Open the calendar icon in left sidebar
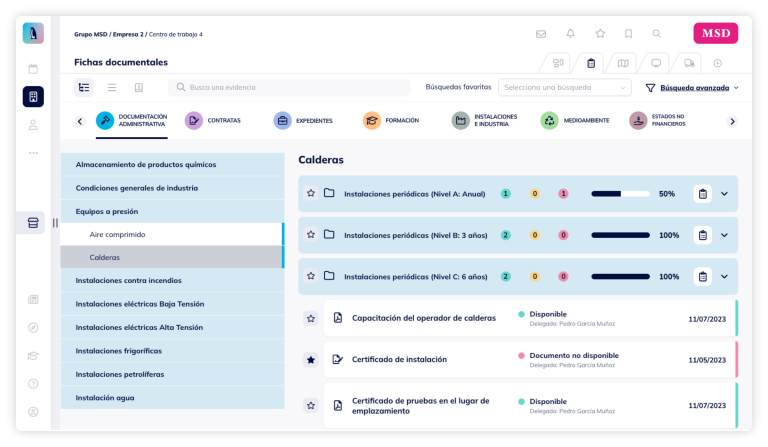This screenshot has width=768, height=447. (x=33, y=69)
